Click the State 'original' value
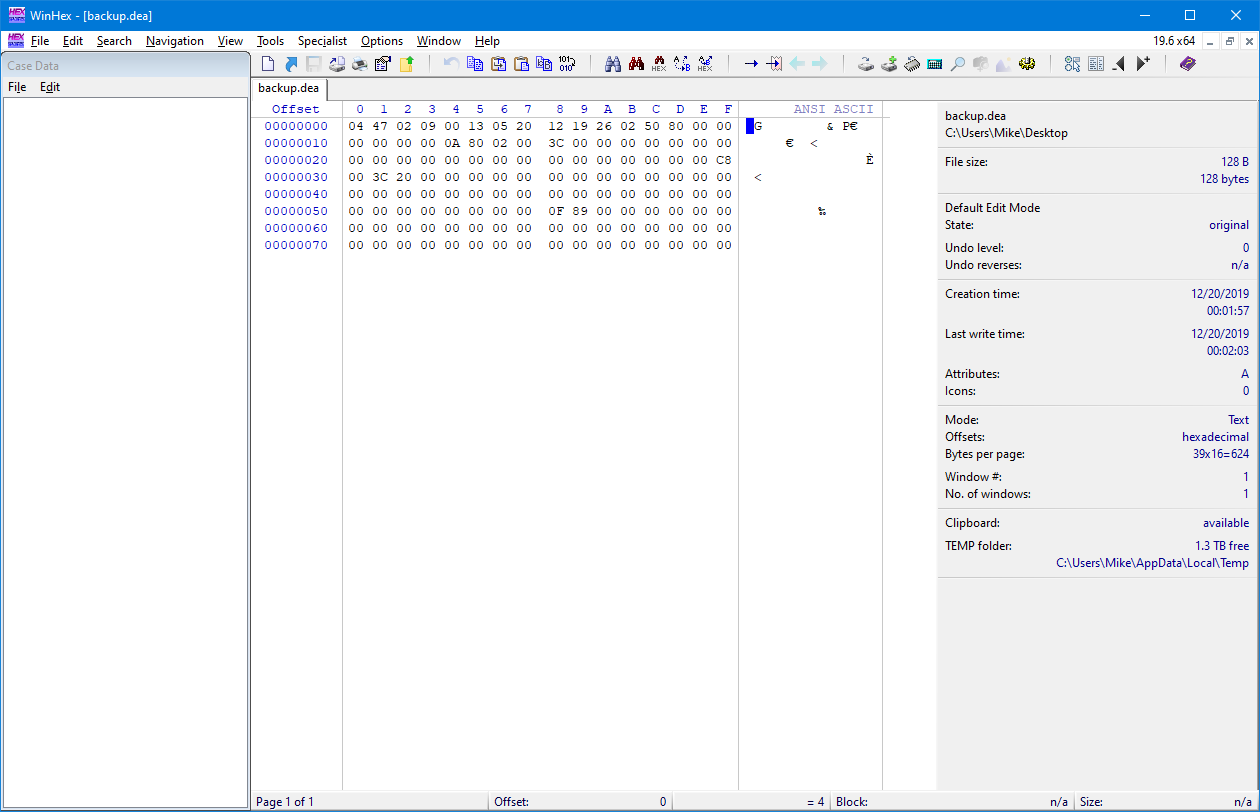The height and width of the screenshot is (812, 1260). (x=1229, y=225)
